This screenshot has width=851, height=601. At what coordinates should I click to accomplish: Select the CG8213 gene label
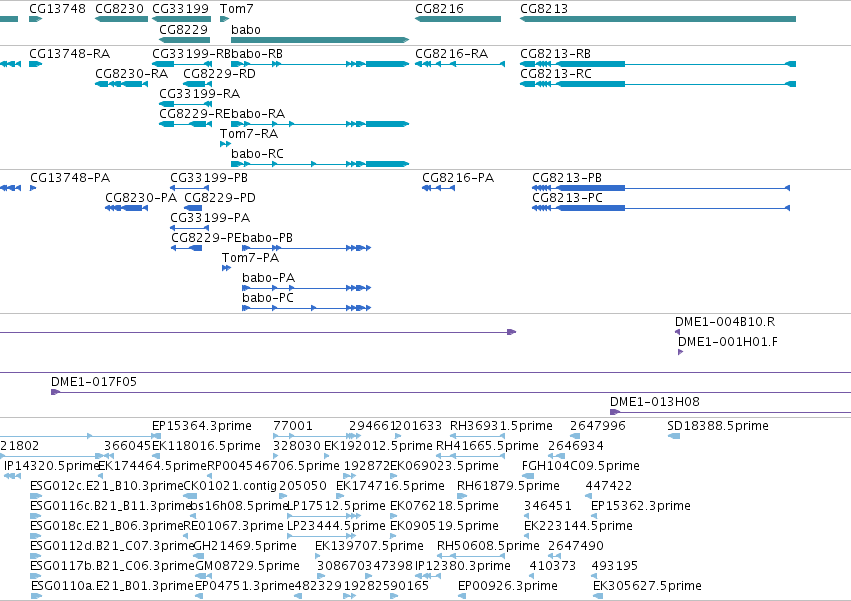[x=544, y=9]
